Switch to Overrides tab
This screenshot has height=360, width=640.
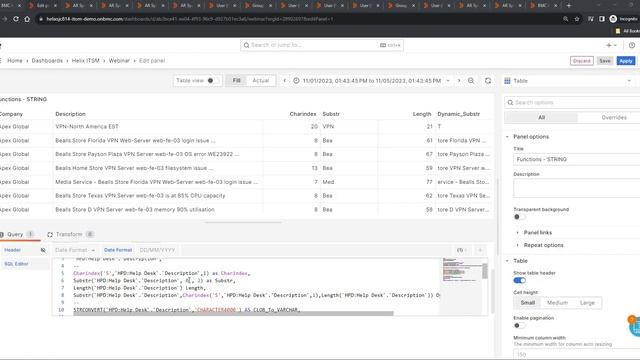[613, 118]
